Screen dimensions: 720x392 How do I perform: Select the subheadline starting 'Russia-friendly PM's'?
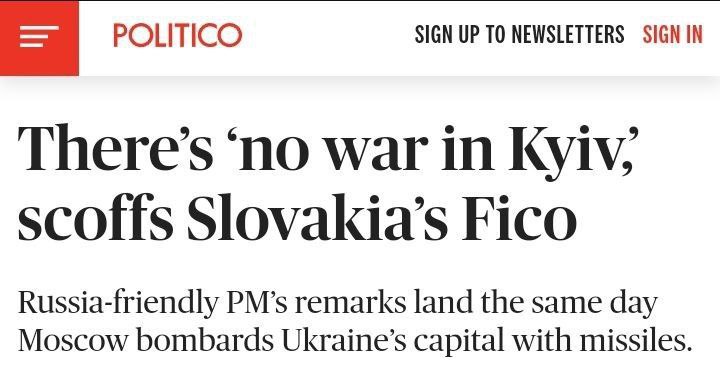(354, 321)
